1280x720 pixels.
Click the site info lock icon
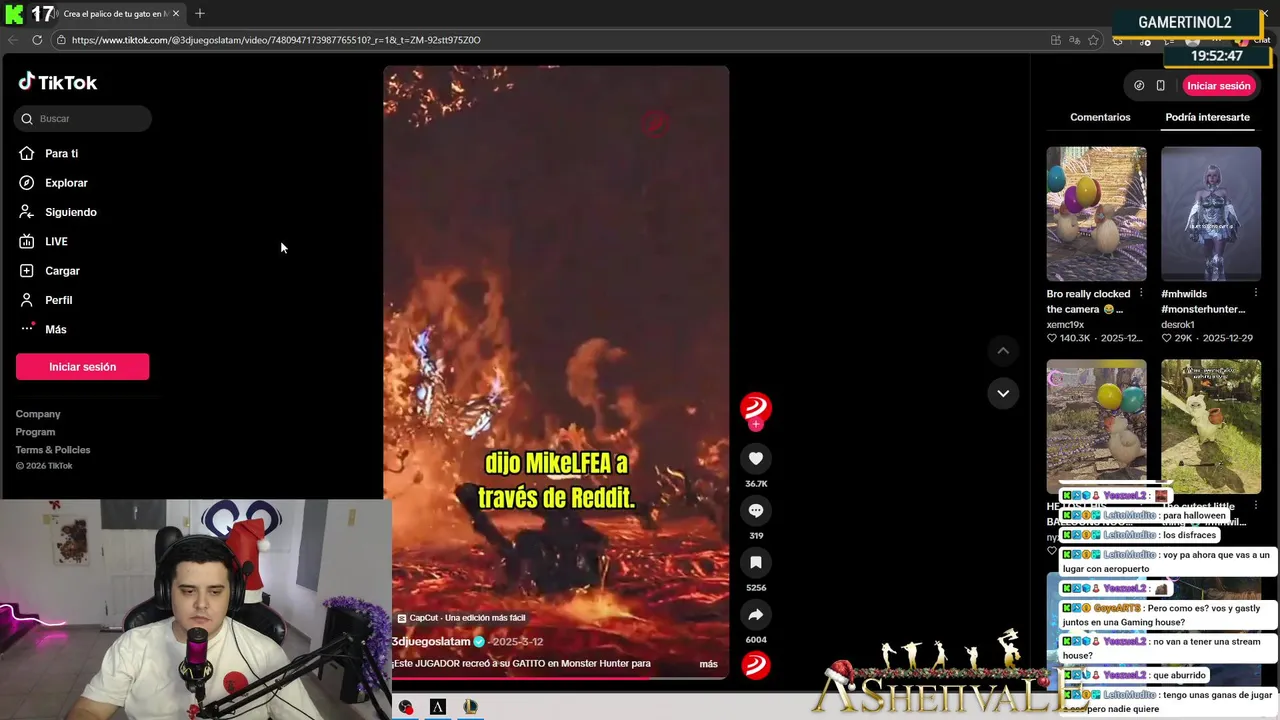click(x=61, y=40)
